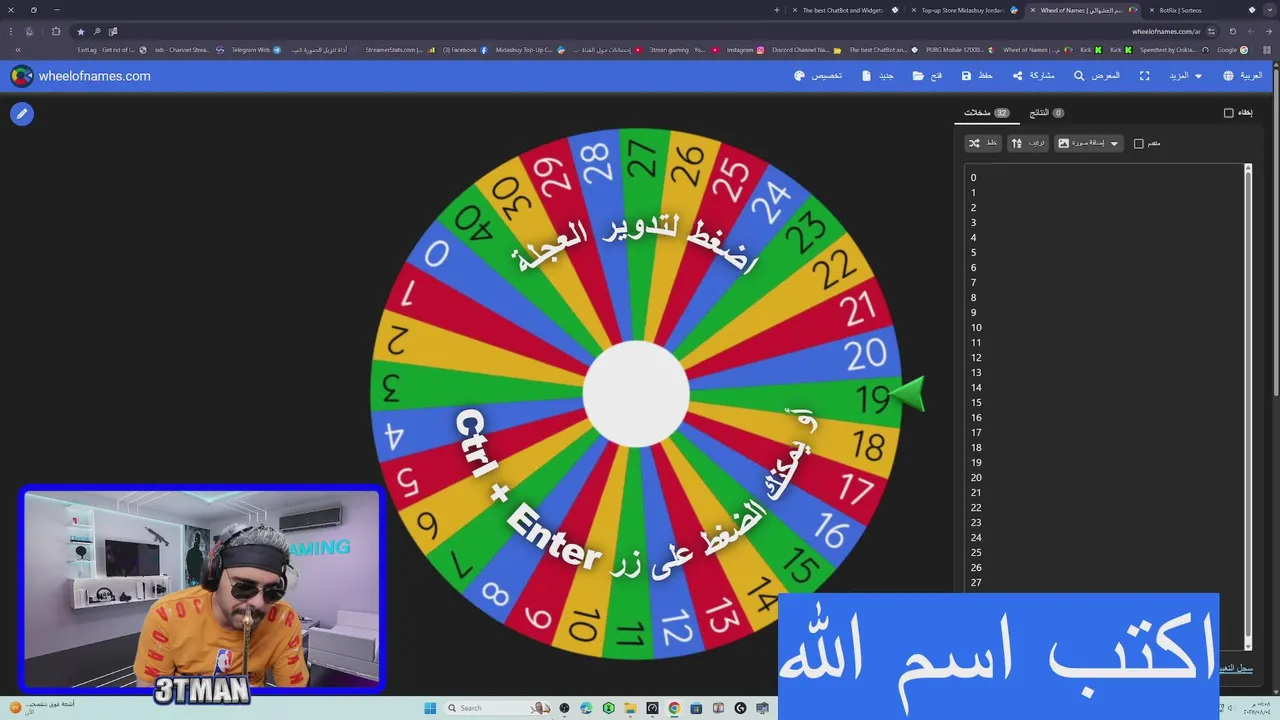Sort the entries list
This screenshot has width=1280, height=720.
click(x=1028, y=143)
